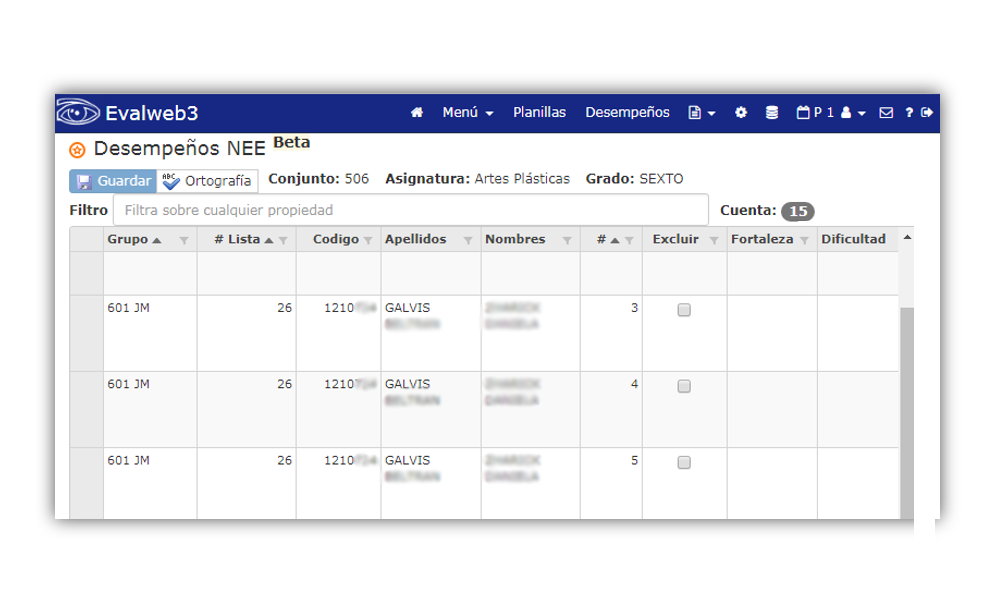1004x610 pixels.
Task: Click the Ortografía spellcheck button
Action: (207, 181)
